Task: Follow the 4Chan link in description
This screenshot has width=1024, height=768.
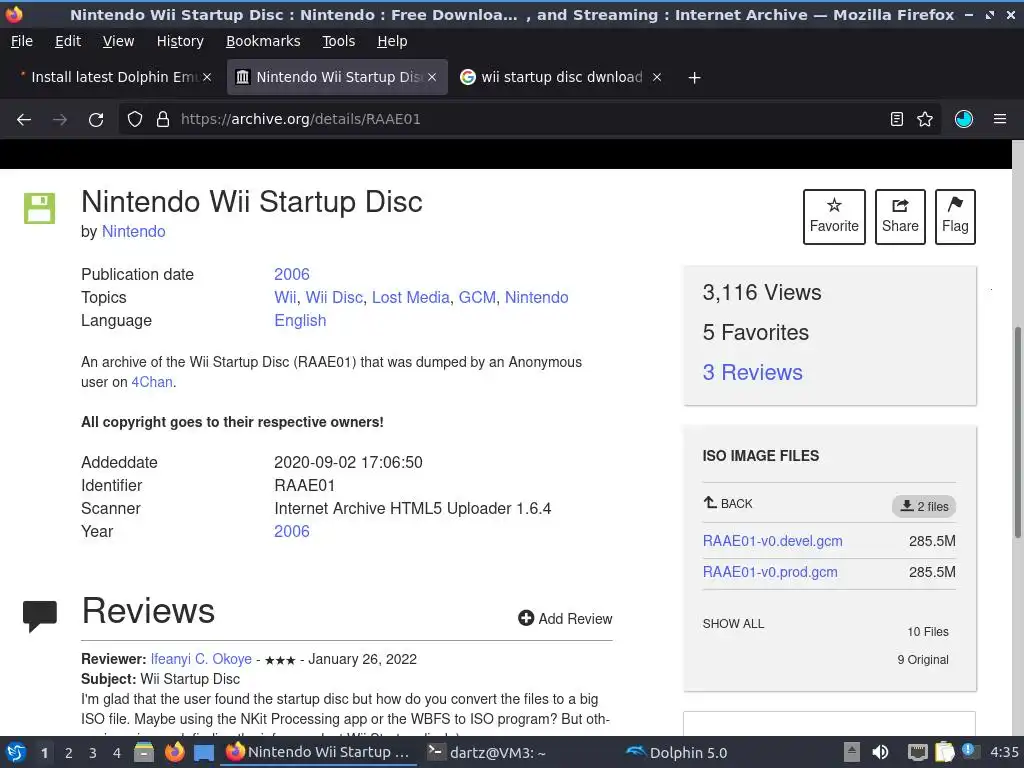Action: tap(152, 382)
